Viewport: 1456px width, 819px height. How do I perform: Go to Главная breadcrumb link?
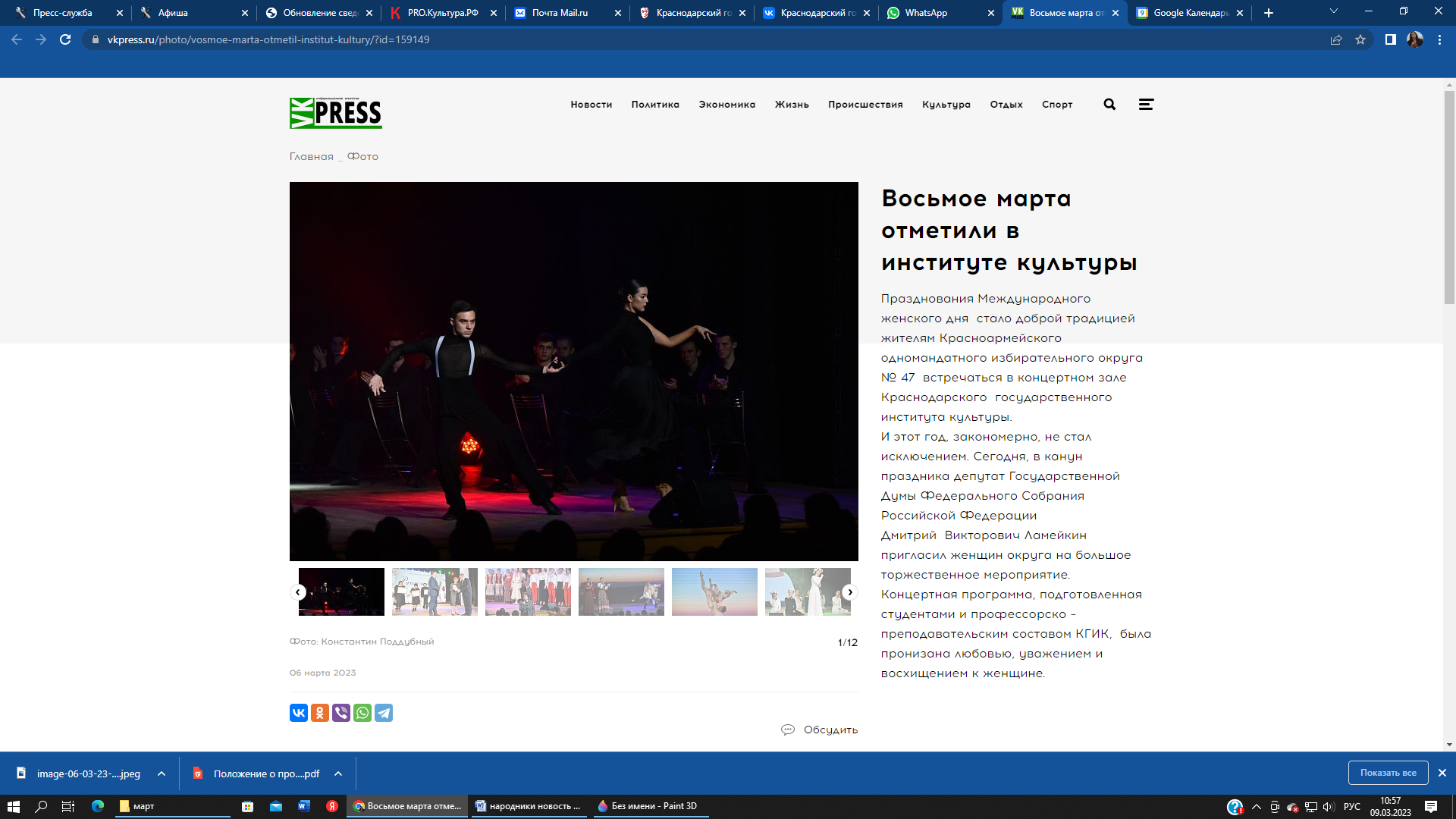[311, 156]
